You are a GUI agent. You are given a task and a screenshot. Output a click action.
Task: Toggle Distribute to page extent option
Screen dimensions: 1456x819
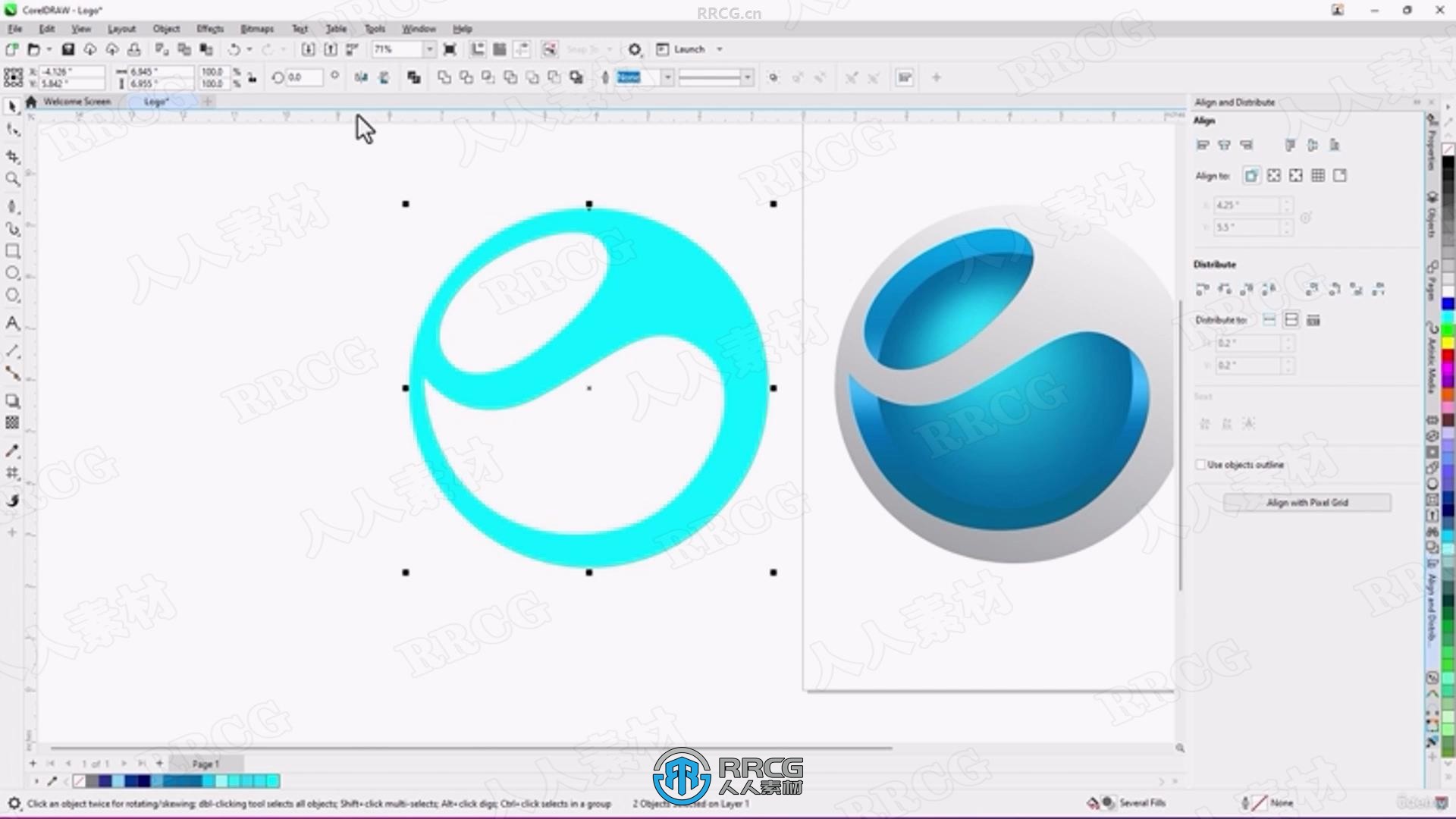[x=1291, y=320]
